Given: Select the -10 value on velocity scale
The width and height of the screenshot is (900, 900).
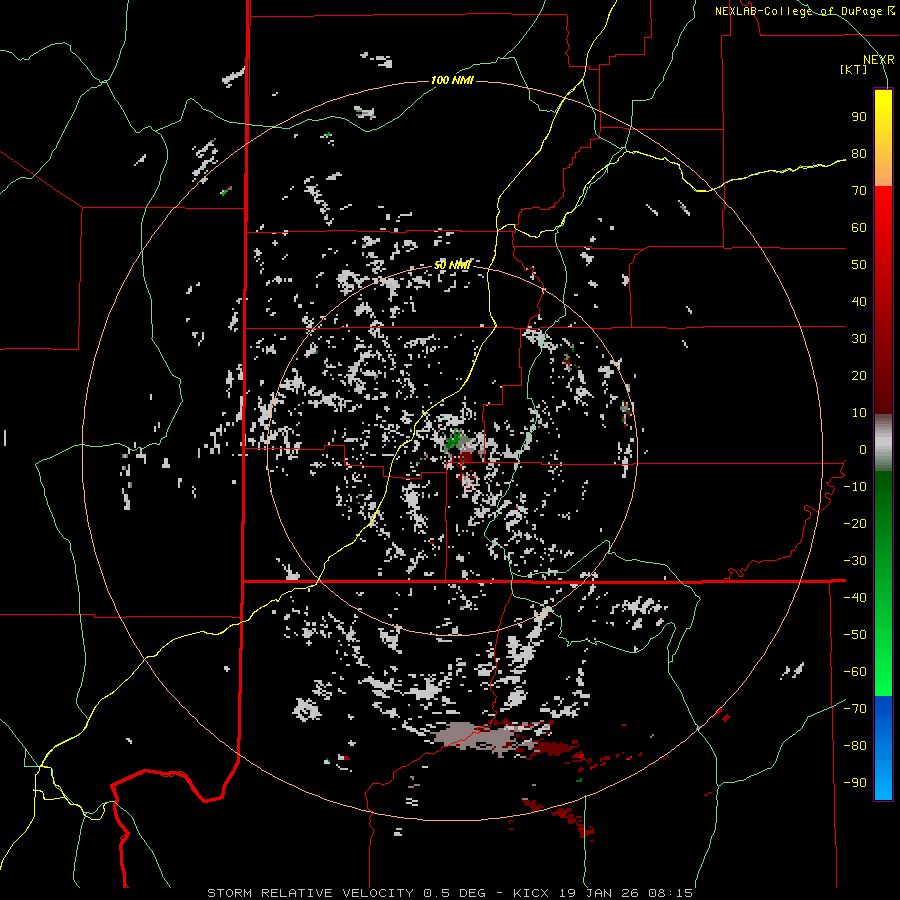Looking at the screenshot, I should point(855,487).
